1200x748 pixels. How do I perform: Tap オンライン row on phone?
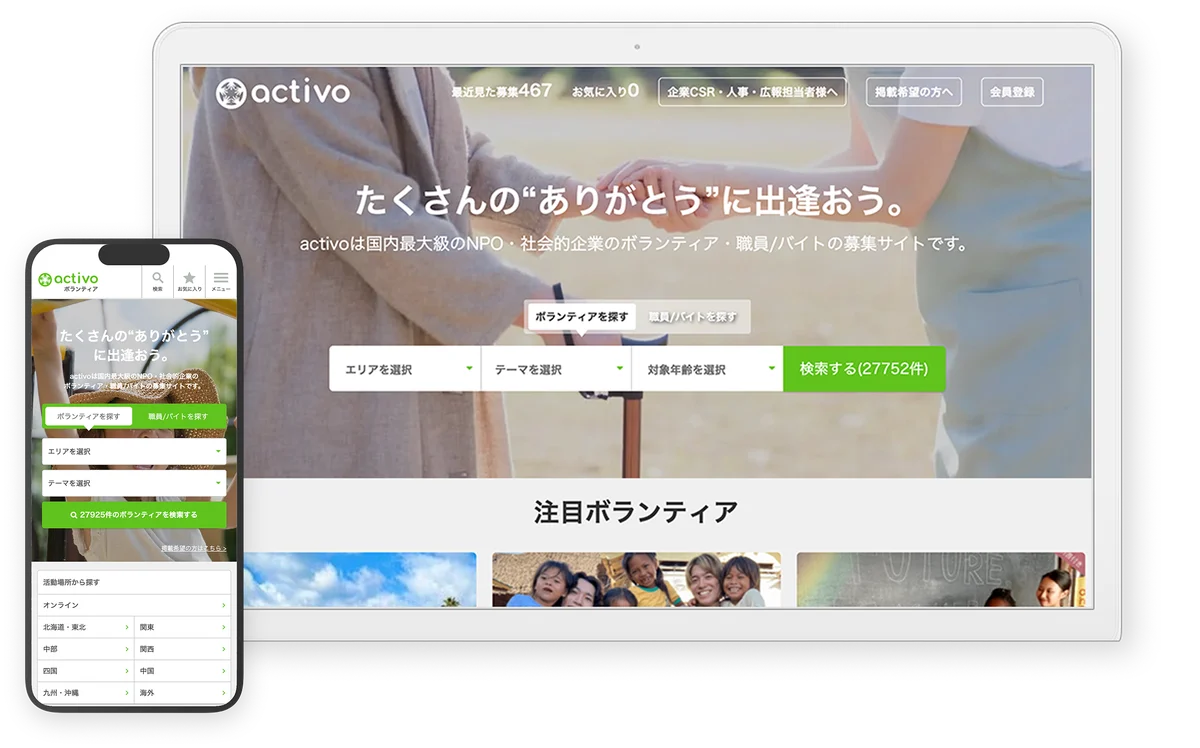coord(134,605)
